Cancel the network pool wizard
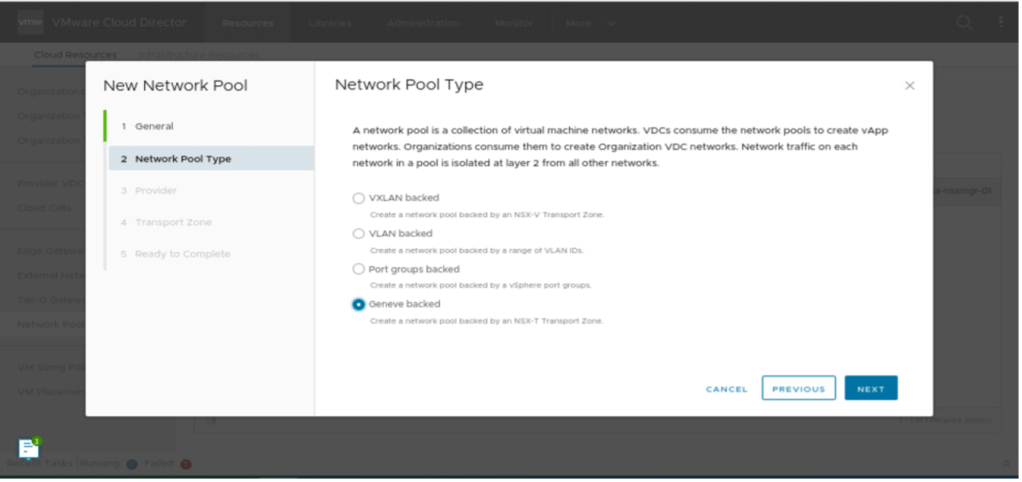This screenshot has width=1022, height=482. tap(726, 389)
